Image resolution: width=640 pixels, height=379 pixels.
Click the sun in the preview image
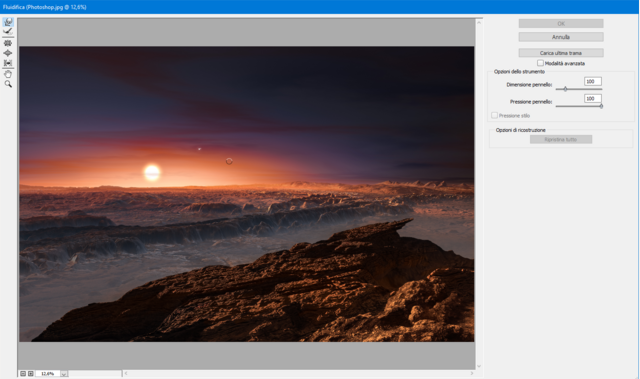[x=152, y=173]
